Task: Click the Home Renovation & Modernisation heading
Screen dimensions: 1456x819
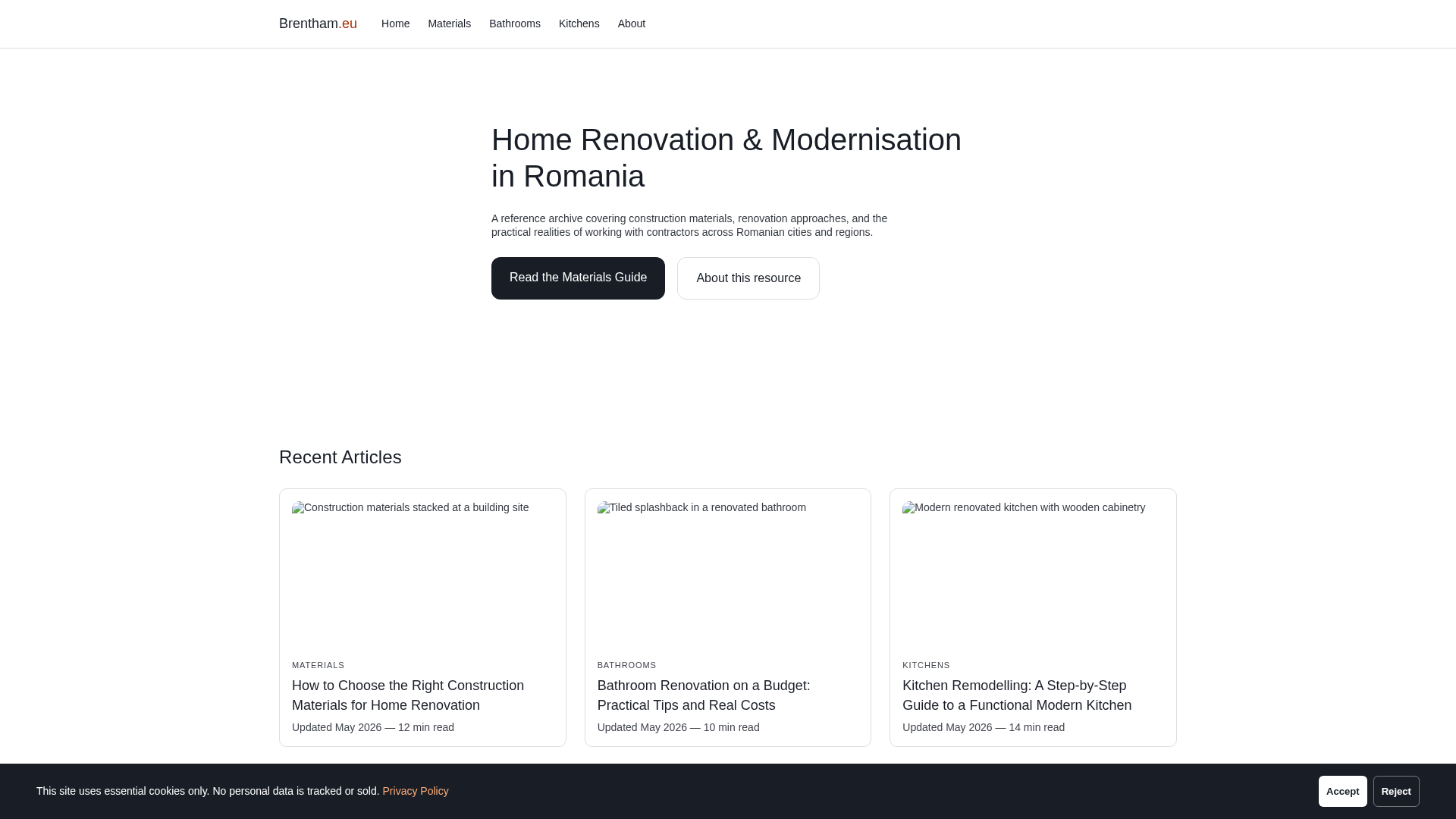Action: coord(726,158)
